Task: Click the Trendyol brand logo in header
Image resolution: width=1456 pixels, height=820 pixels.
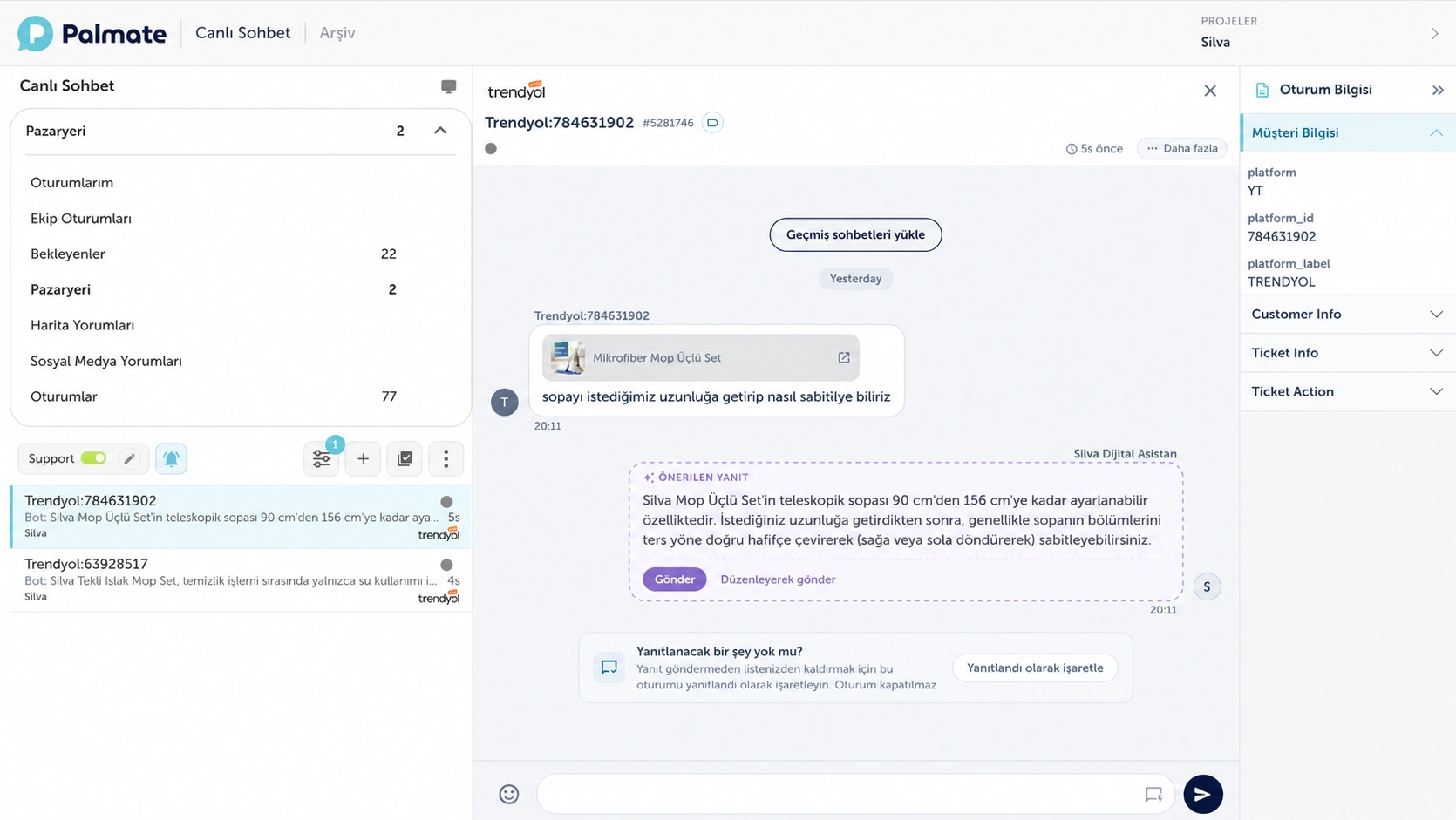Action: point(516,91)
